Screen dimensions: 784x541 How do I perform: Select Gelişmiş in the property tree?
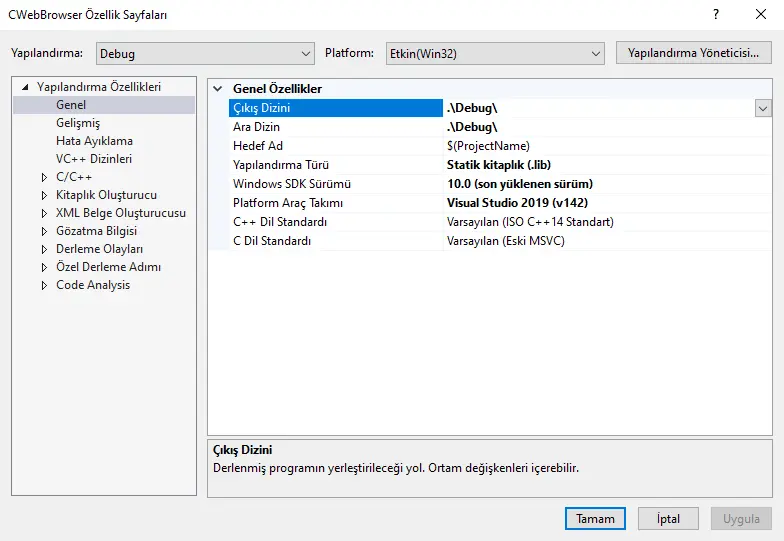pos(78,123)
